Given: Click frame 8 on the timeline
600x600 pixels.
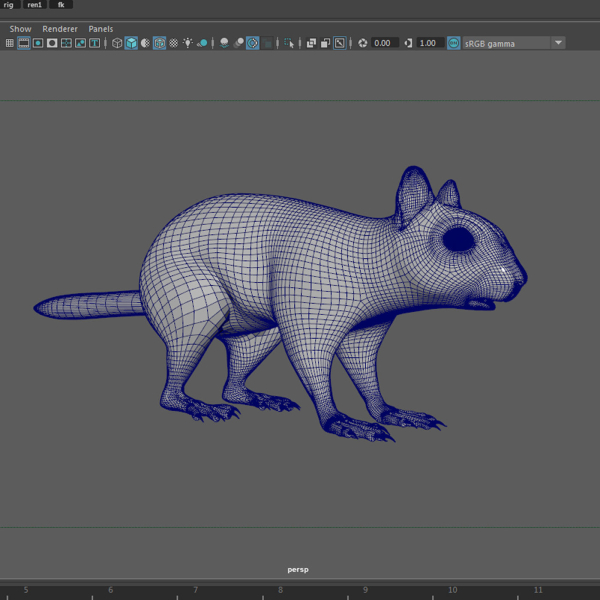Looking at the screenshot, I should point(280,590).
